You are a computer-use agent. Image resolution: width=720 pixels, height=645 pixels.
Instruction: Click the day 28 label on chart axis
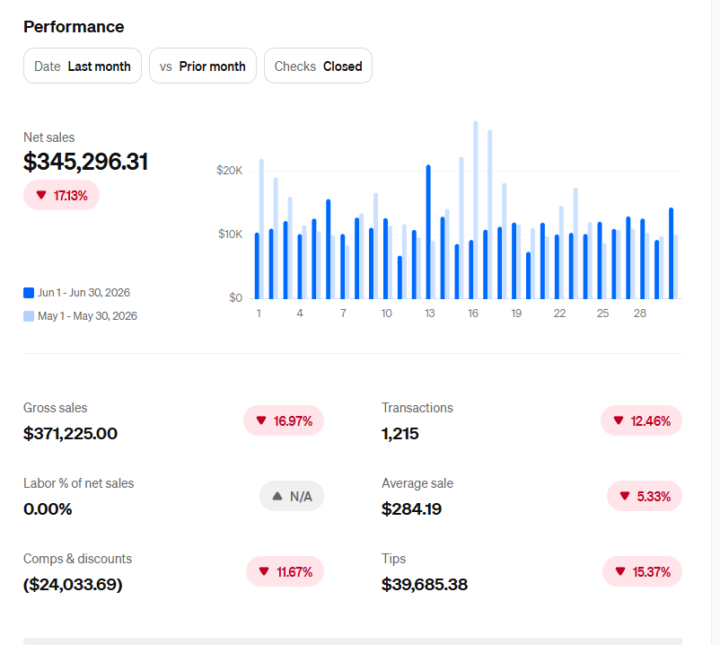click(640, 313)
